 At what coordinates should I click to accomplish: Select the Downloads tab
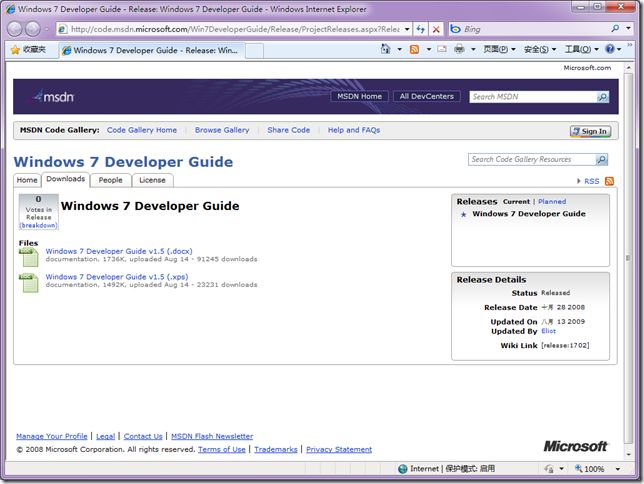coord(66,179)
